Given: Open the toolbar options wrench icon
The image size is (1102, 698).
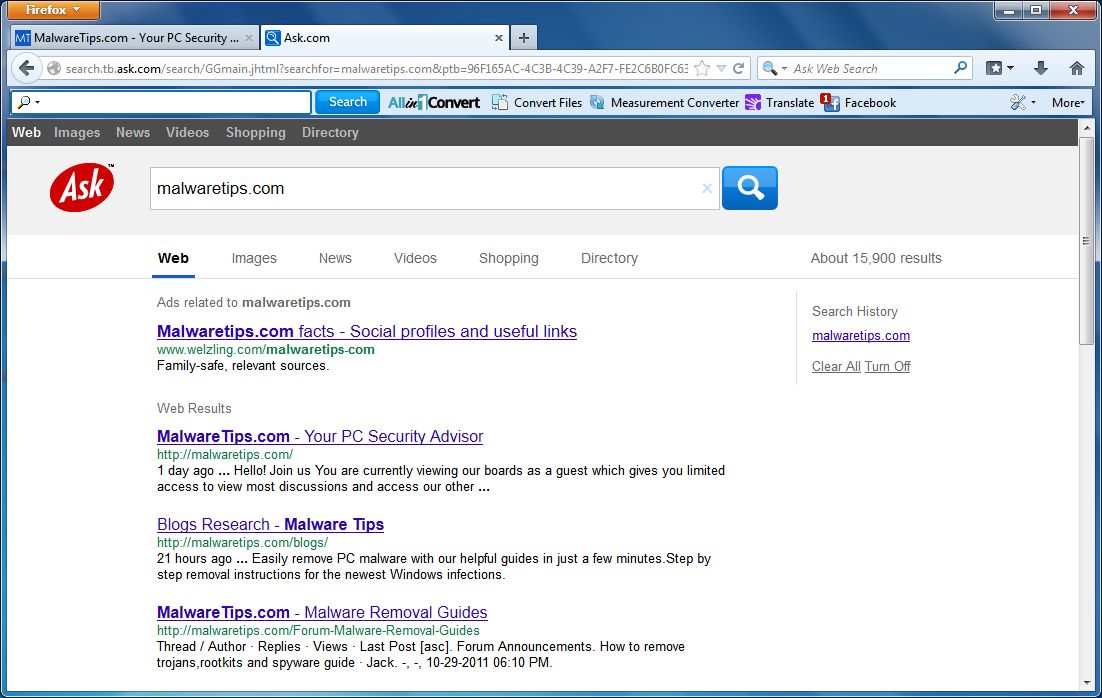Looking at the screenshot, I should coord(1018,103).
